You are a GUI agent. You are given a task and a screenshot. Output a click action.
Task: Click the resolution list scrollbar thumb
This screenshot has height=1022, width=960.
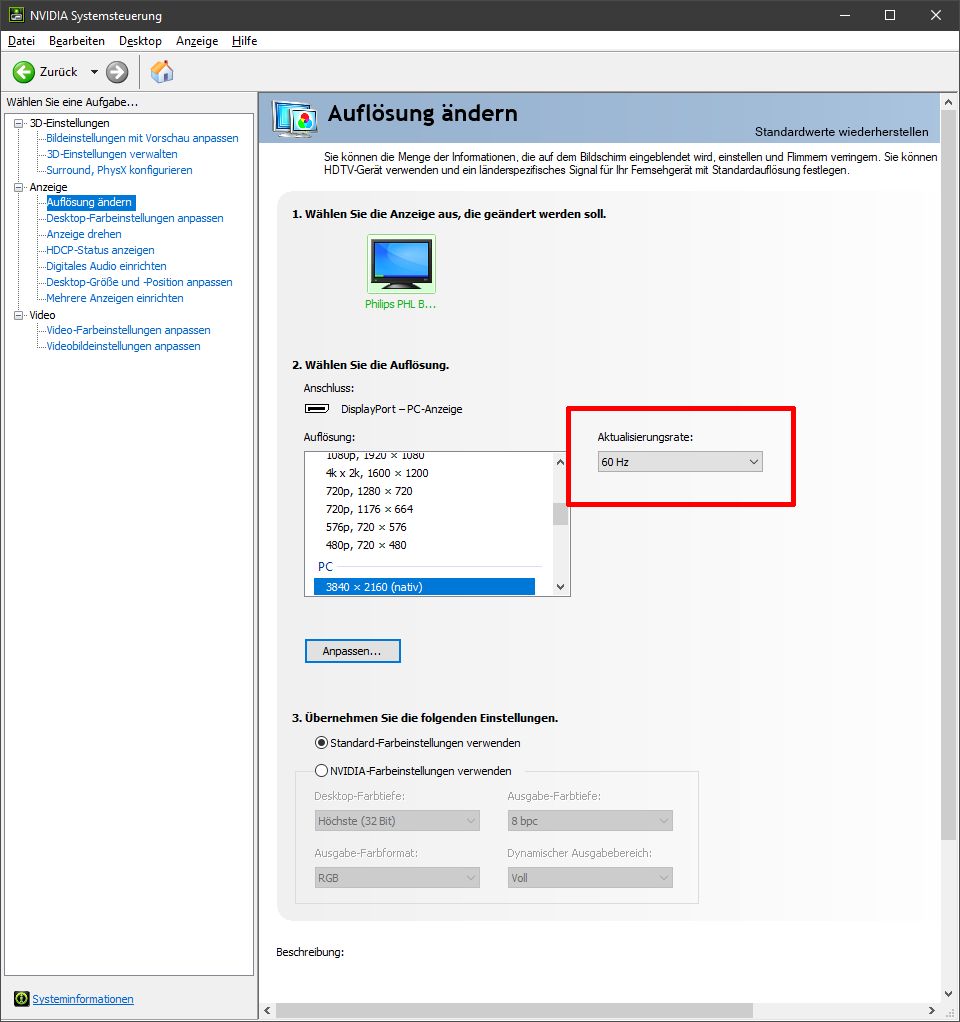560,514
